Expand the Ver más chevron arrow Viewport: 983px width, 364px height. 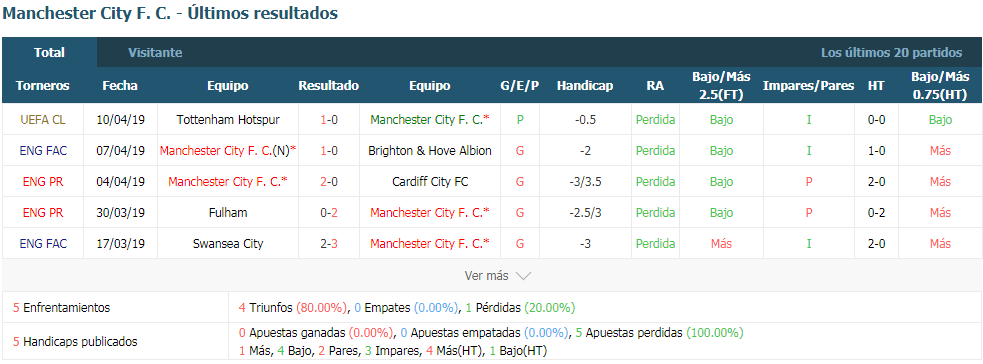click(x=523, y=276)
